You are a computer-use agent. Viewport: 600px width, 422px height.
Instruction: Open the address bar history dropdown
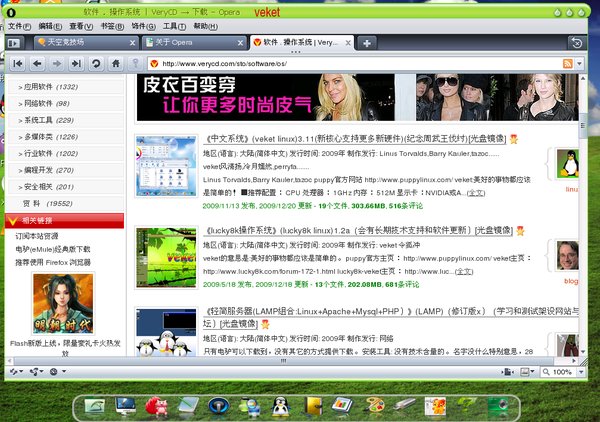coord(580,64)
